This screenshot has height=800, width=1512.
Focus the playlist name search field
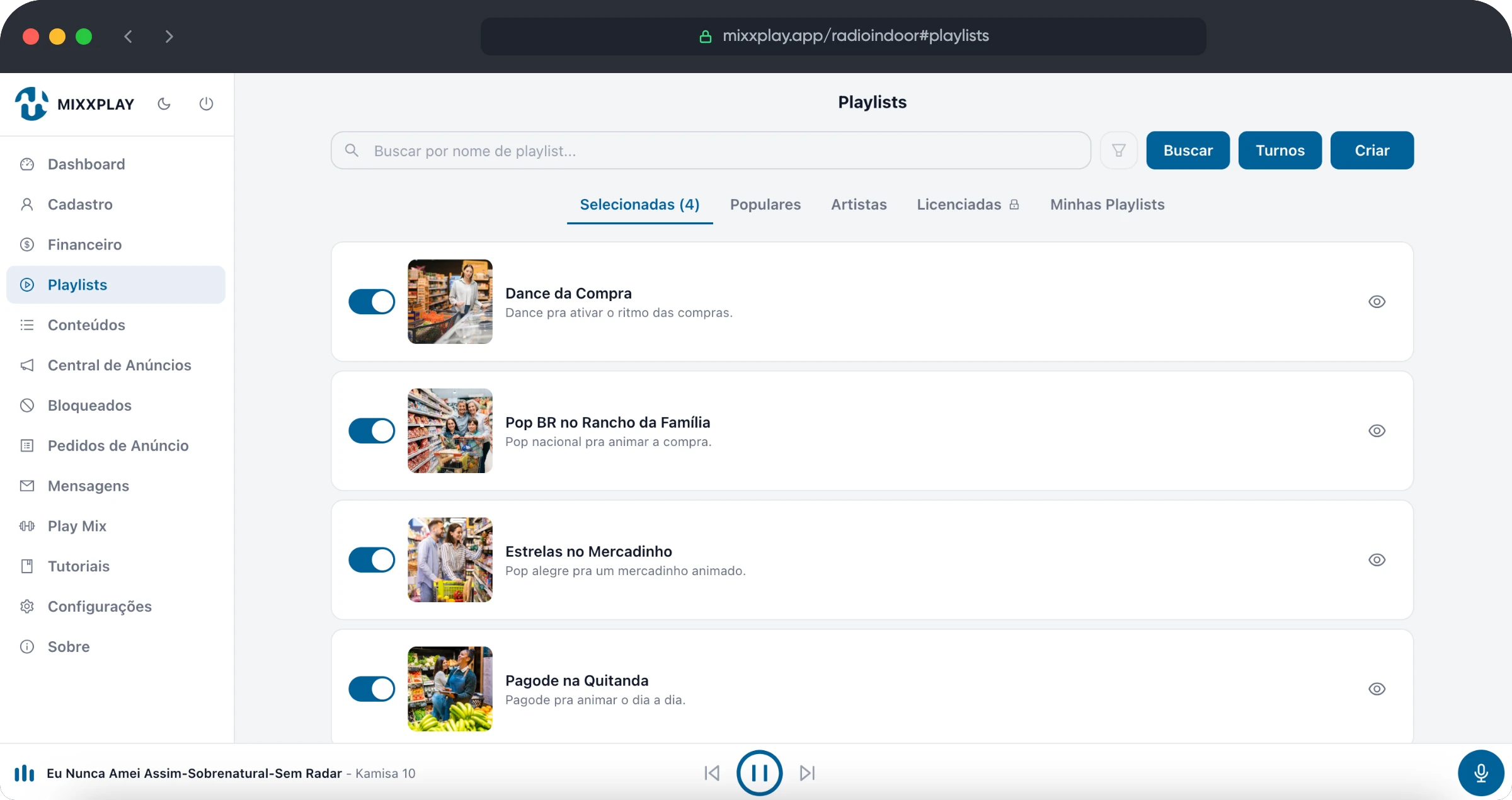(711, 151)
